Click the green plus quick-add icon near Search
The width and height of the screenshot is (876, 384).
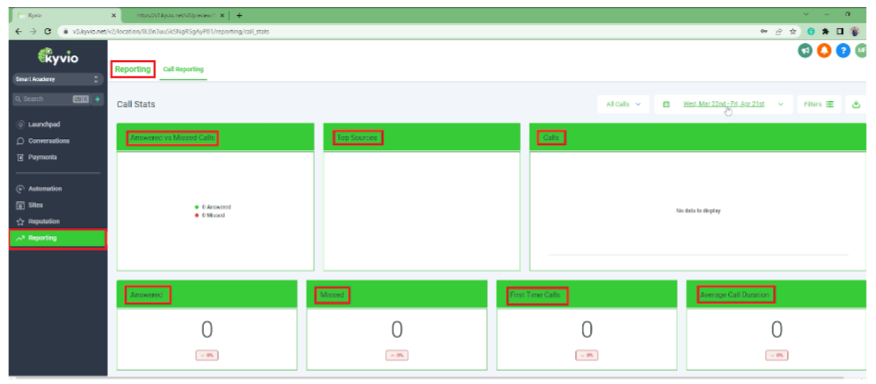coord(97,99)
